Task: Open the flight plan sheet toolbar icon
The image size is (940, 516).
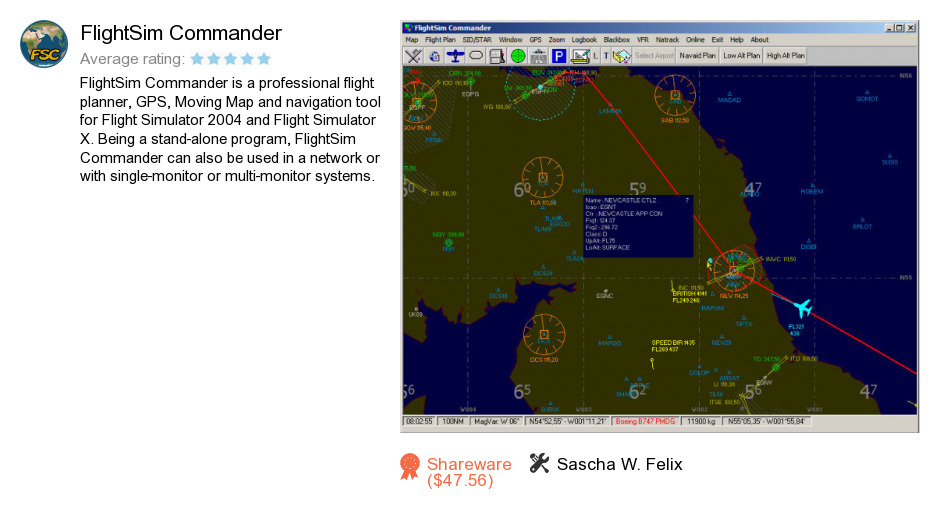Action: (497, 56)
